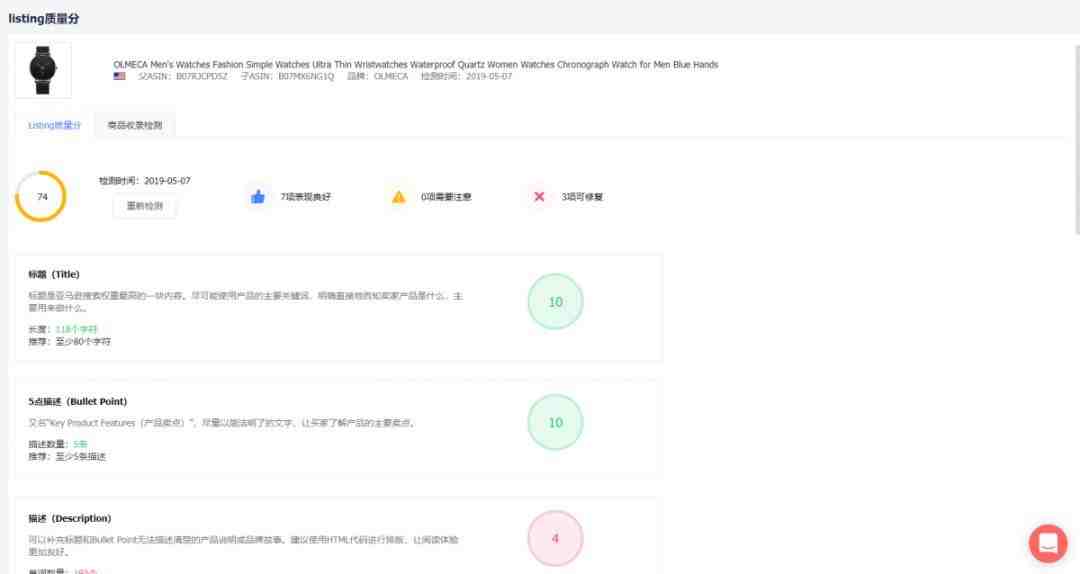The image size is (1080, 574).
Task: Click the 5点描述 (Bullet Point) heading
Action: [78, 402]
